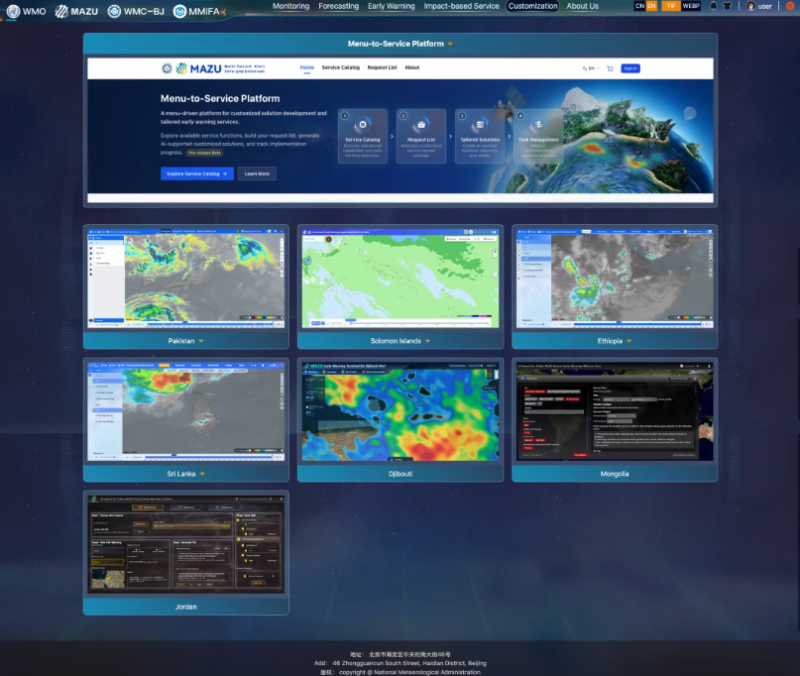Open notifications bell icon
Image resolution: width=800 pixels, height=676 pixels.
pos(713,6)
